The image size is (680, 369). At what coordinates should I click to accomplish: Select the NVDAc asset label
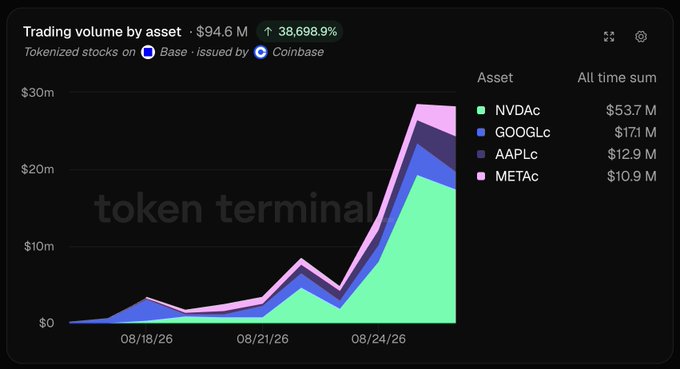(517, 110)
